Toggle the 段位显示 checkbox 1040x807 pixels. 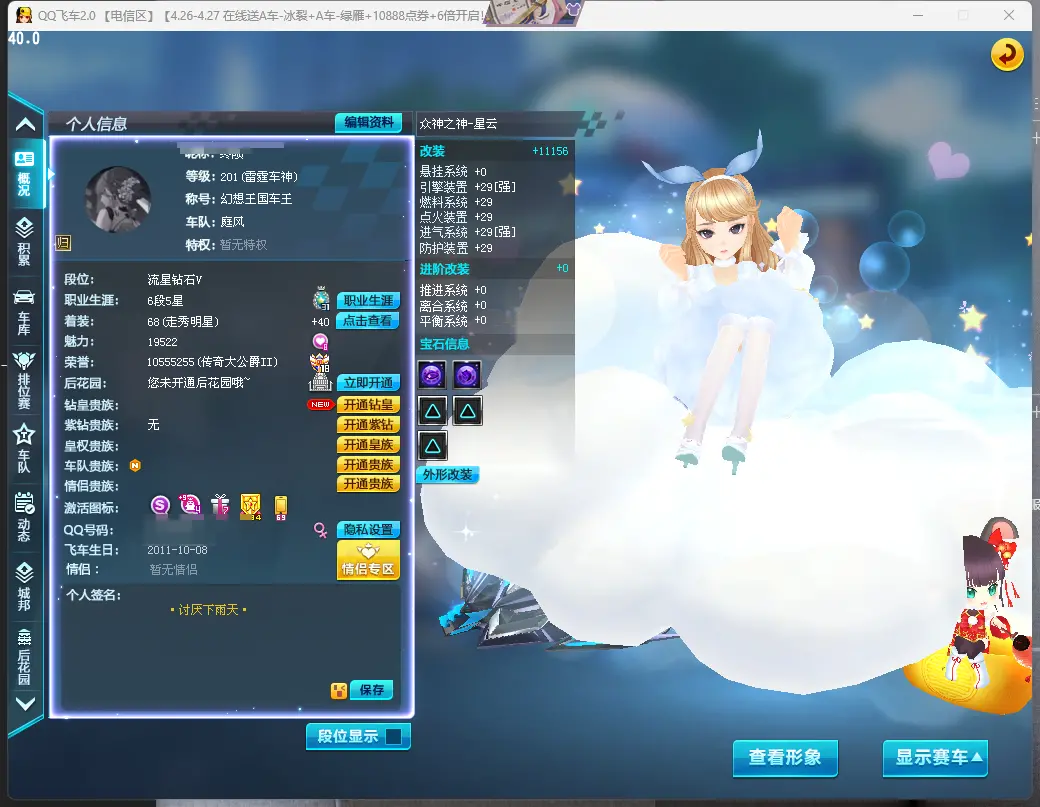pos(393,737)
